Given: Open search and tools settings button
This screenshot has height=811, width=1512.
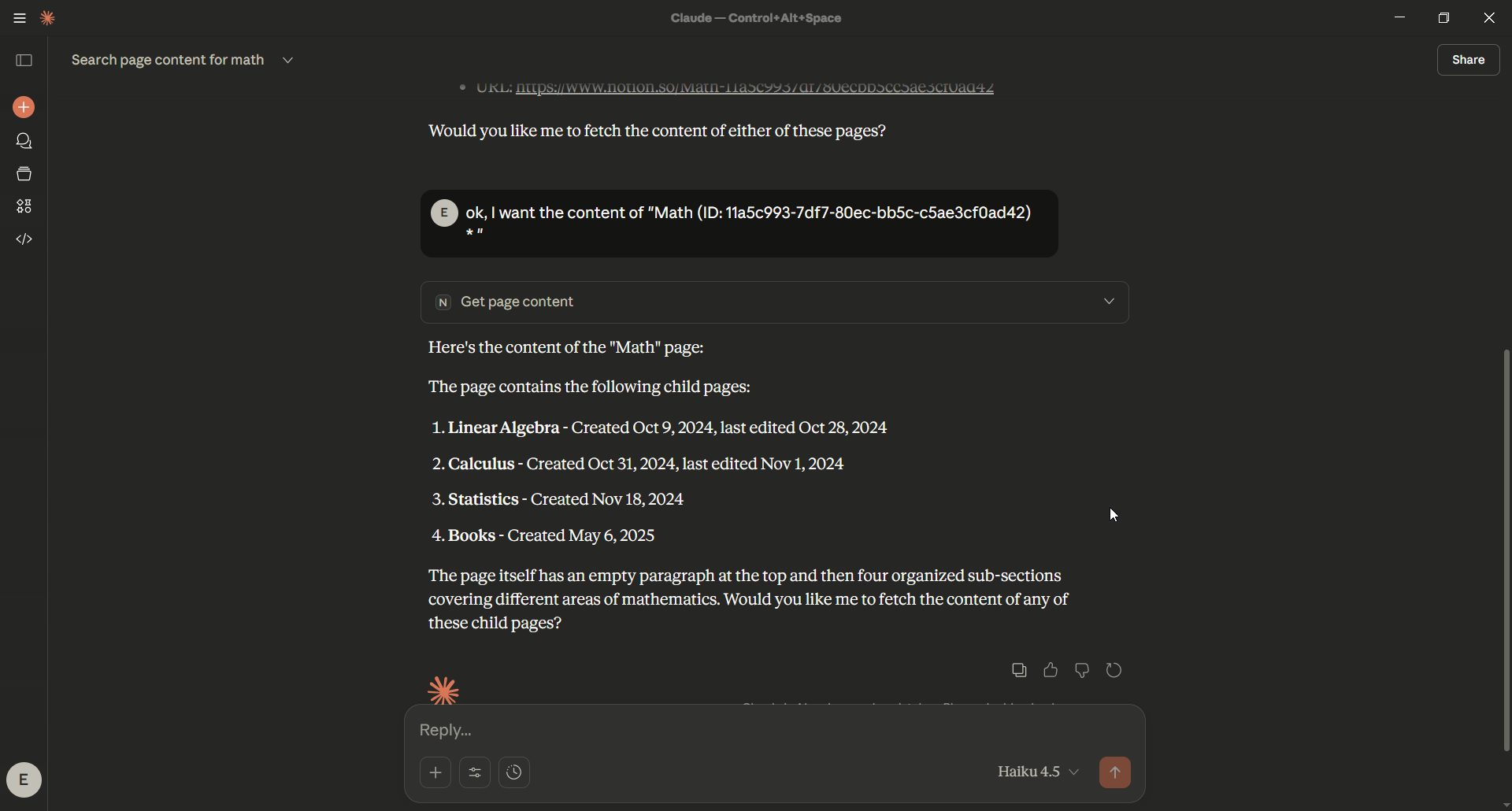Looking at the screenshot, I should point(475,772).
